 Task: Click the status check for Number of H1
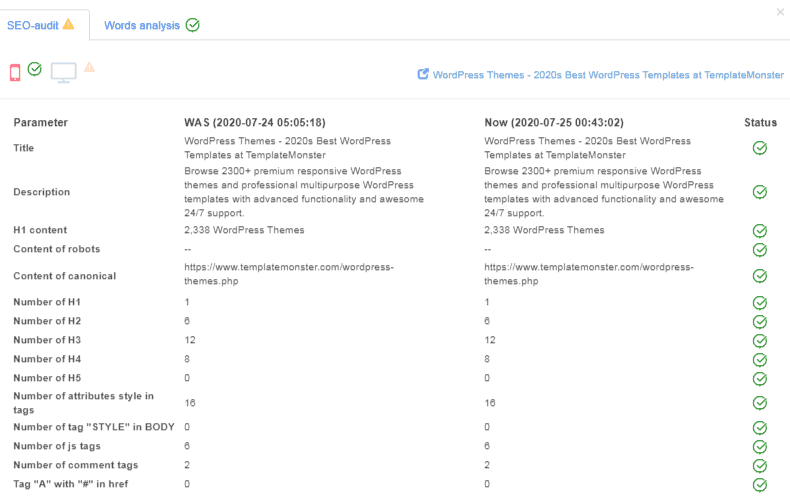760,303
